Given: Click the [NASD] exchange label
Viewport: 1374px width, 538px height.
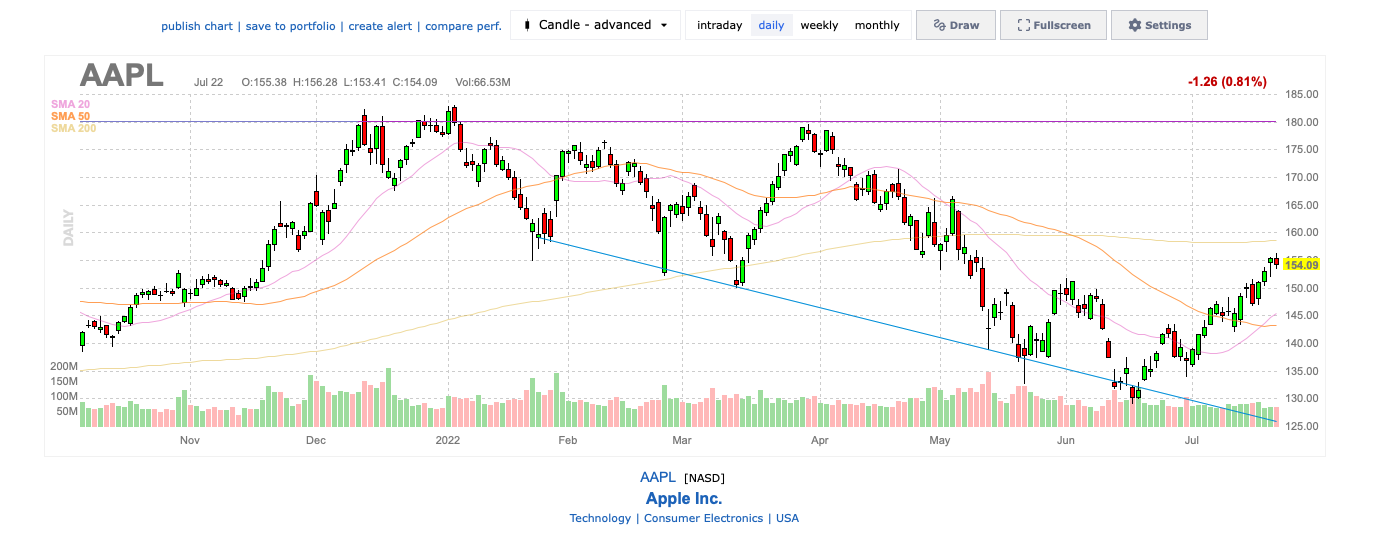Looking at the screenshot, I should tap(704, 477).
